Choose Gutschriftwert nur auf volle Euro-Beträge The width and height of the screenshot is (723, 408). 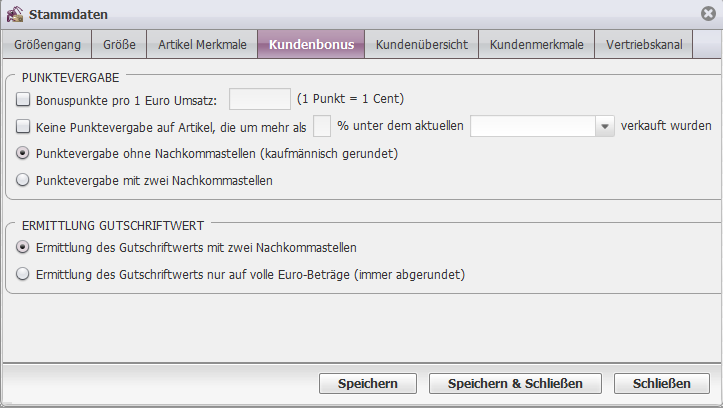[23, 274]
